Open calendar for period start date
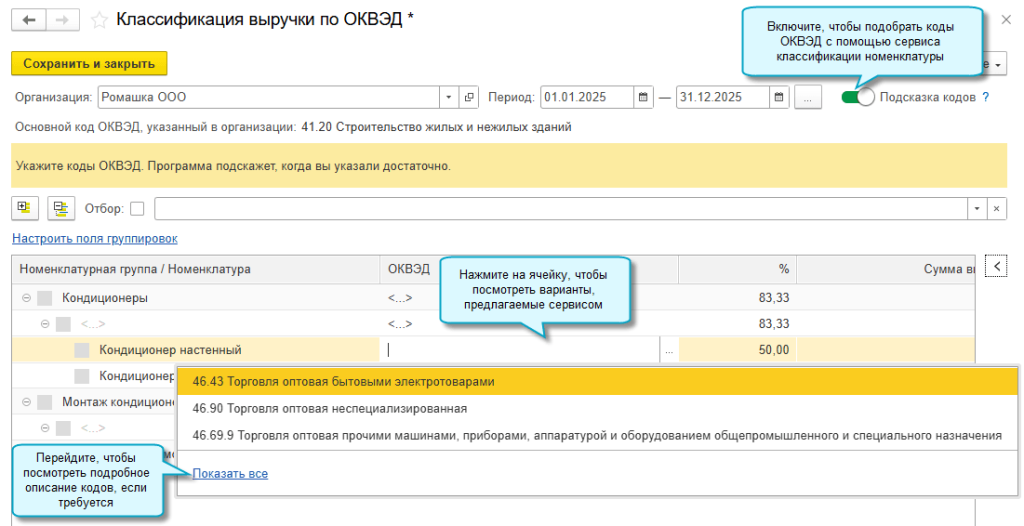Viewport: 1024px width, 526px height. 641,98
